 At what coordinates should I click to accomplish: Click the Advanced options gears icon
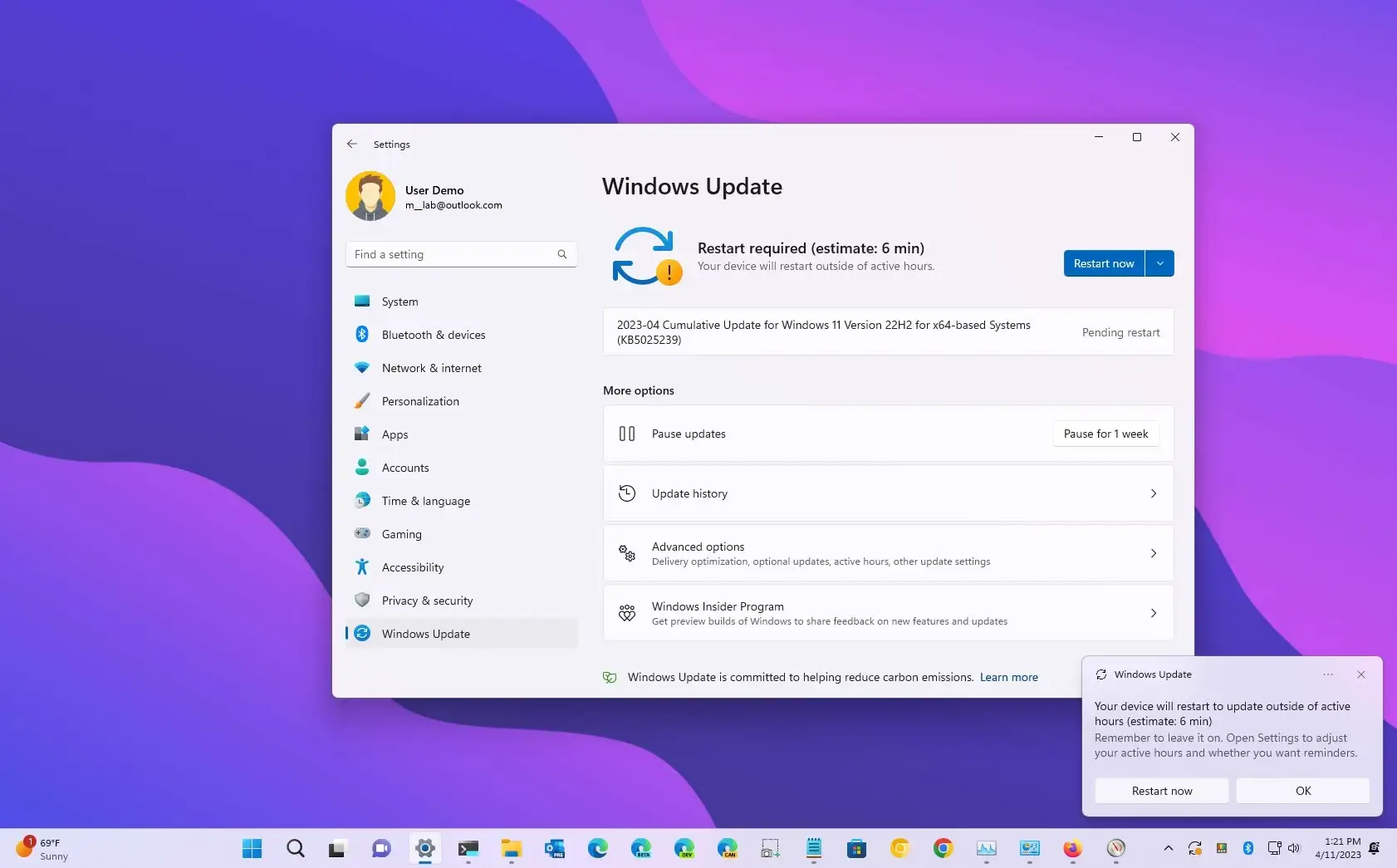click(627, 553)
